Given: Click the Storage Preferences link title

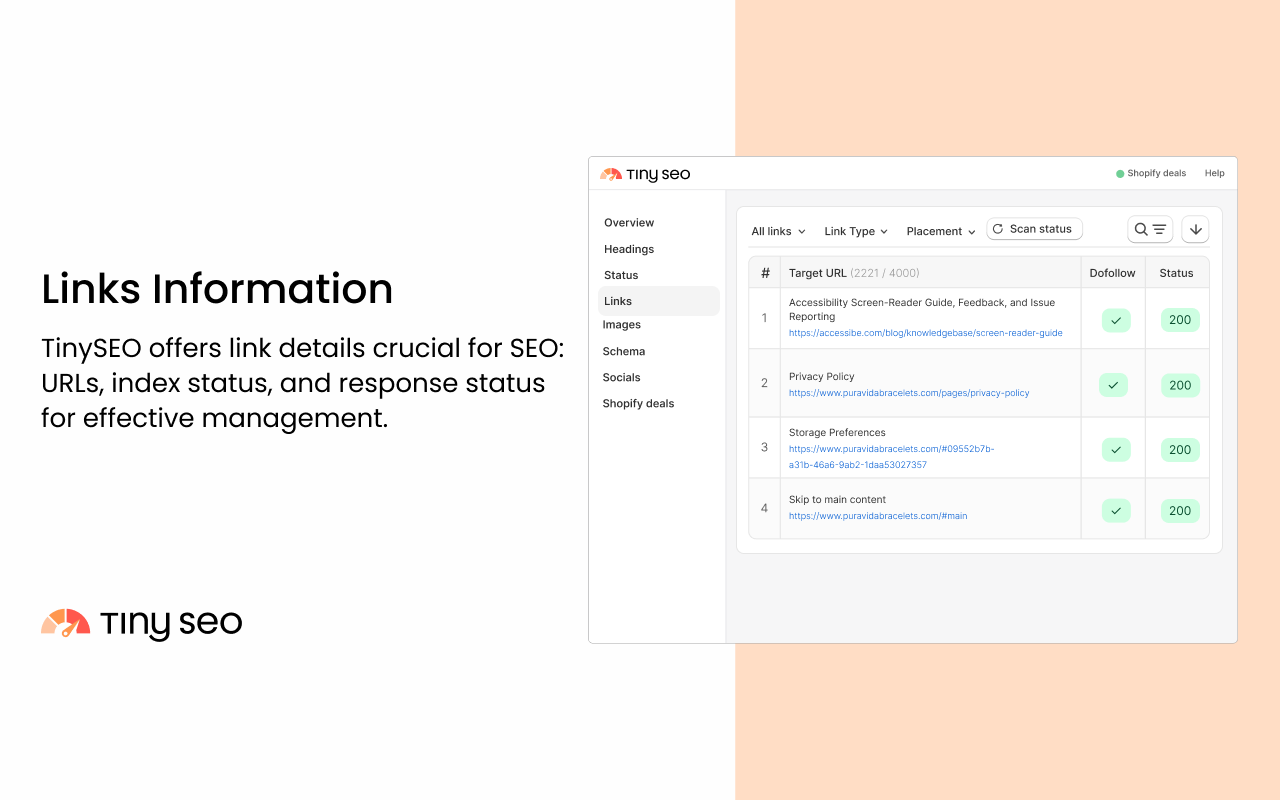Looking at the screenshot, I should coord(837,433).
